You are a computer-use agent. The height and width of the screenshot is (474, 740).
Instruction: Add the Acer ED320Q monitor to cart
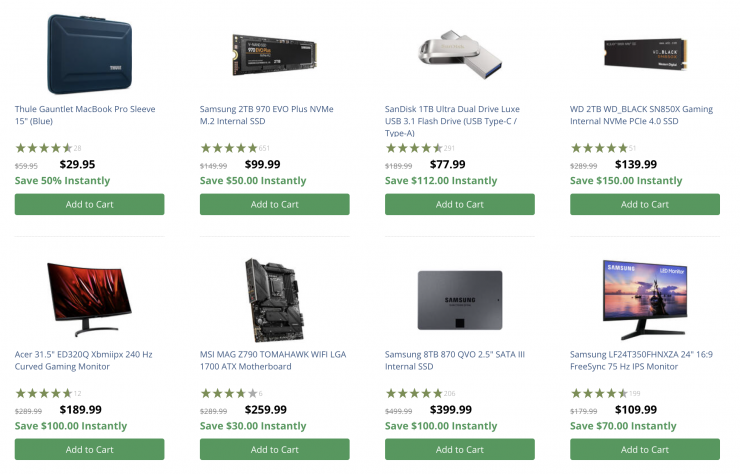[x=89, y=449]
